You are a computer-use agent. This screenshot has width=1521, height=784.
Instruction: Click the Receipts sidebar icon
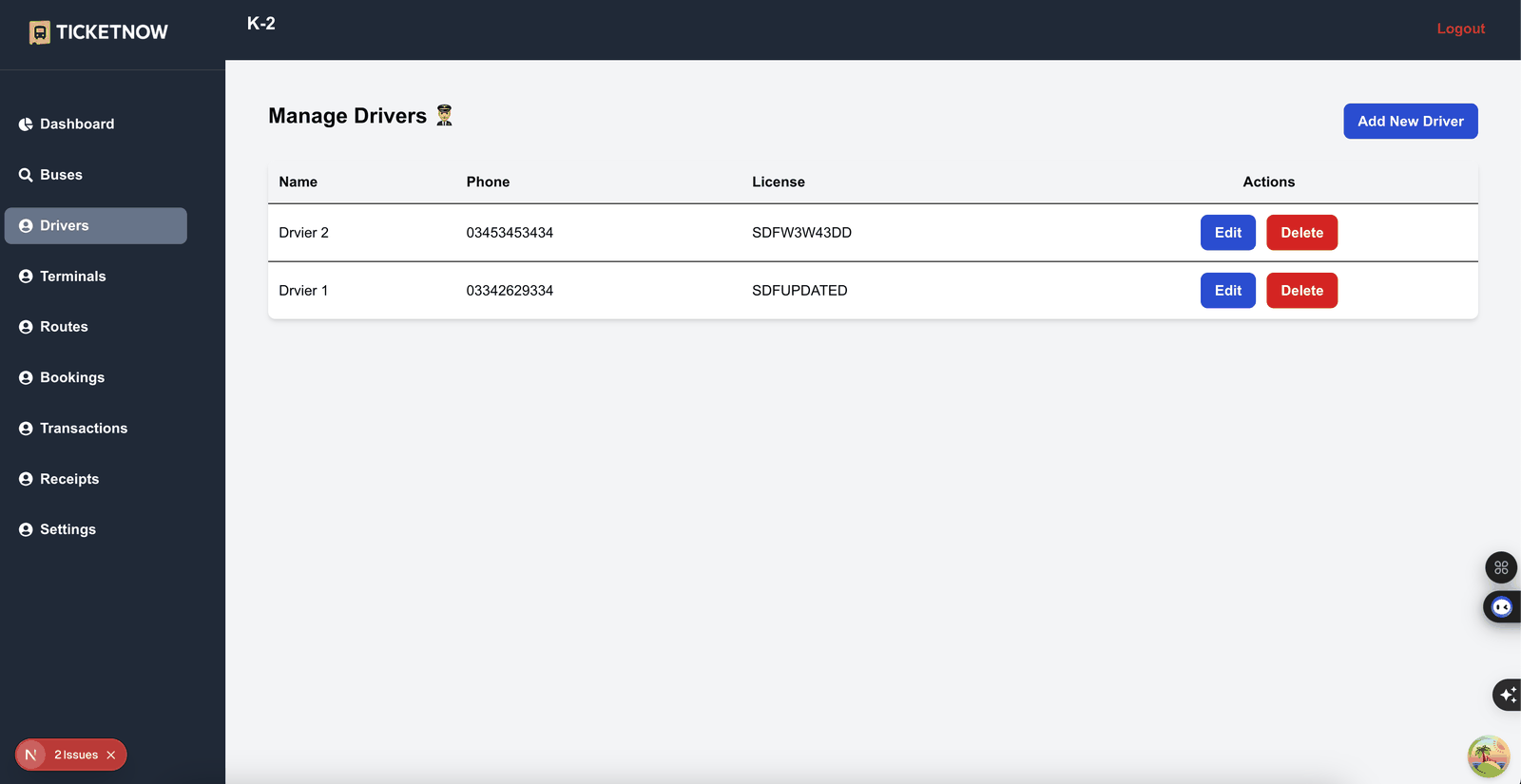click(26, 479)
